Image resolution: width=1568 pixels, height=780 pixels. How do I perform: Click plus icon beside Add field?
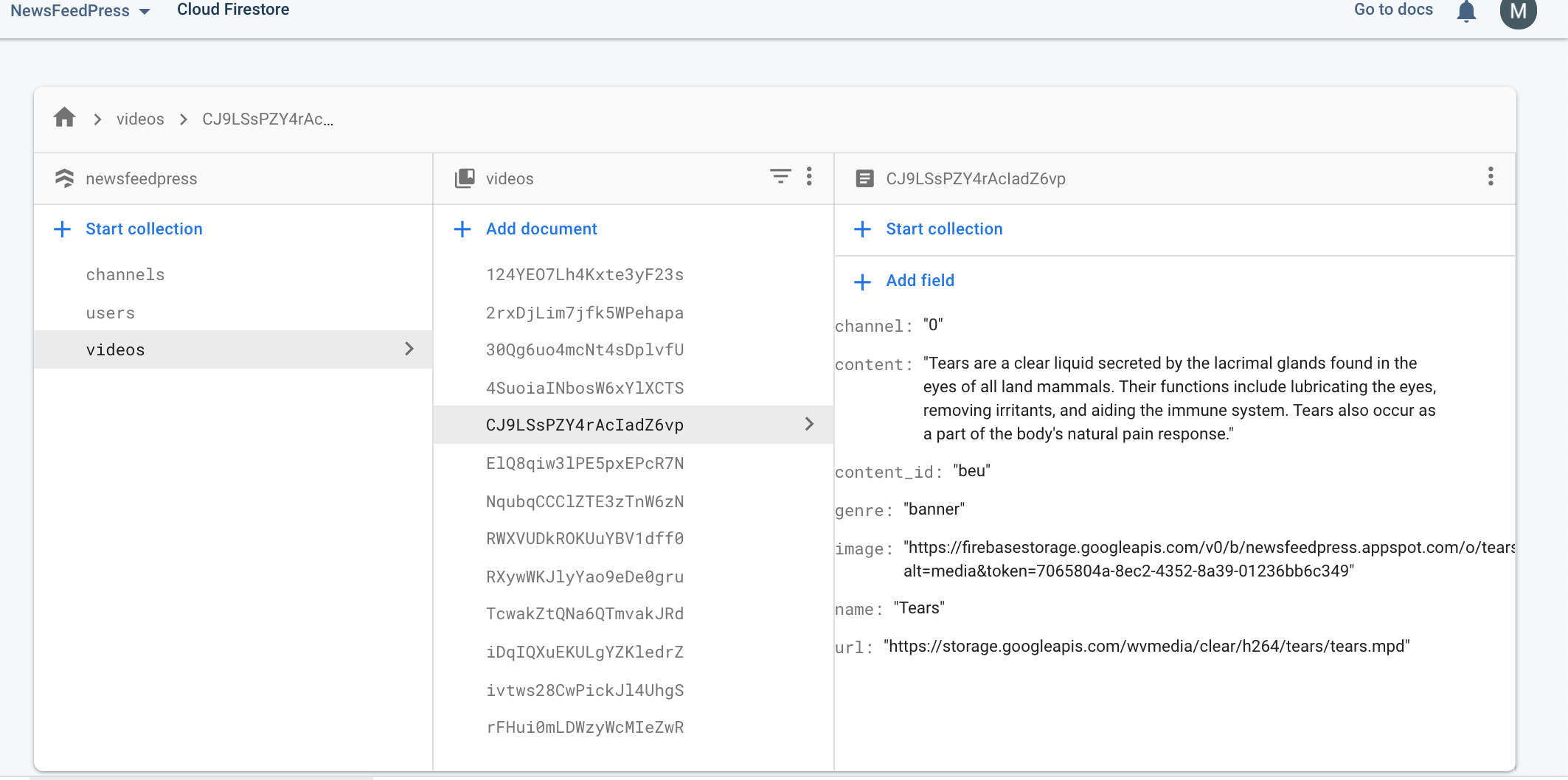(862, 282)
